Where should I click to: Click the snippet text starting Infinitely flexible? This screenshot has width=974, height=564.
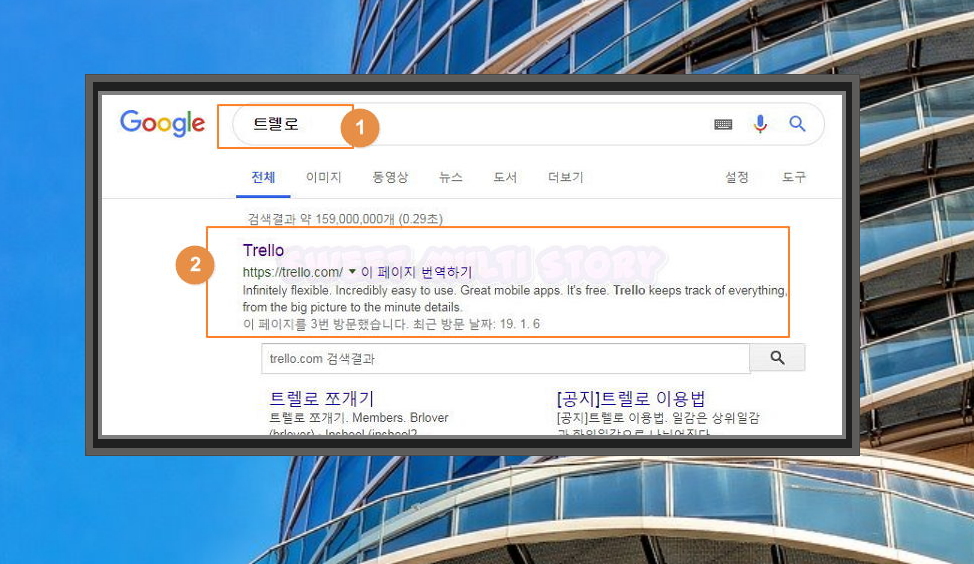[514, 299]
